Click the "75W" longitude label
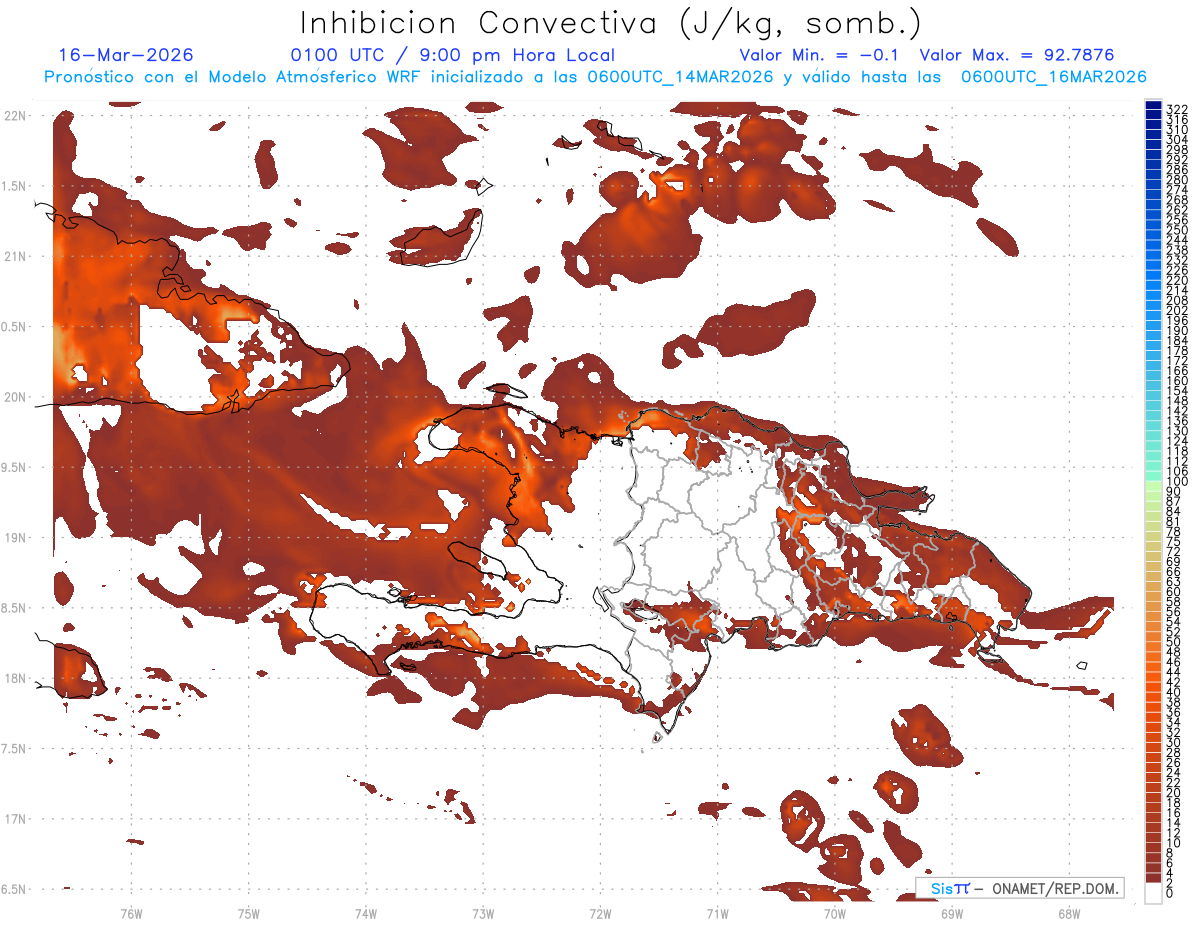 point(249,913)
